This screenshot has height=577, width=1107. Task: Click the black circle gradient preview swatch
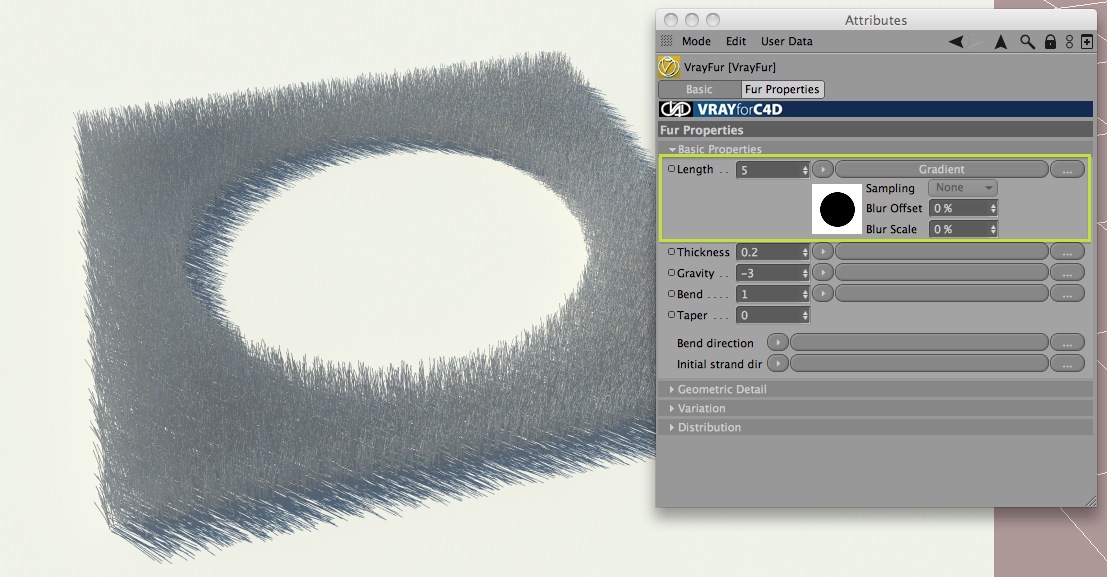pos(837,209)
